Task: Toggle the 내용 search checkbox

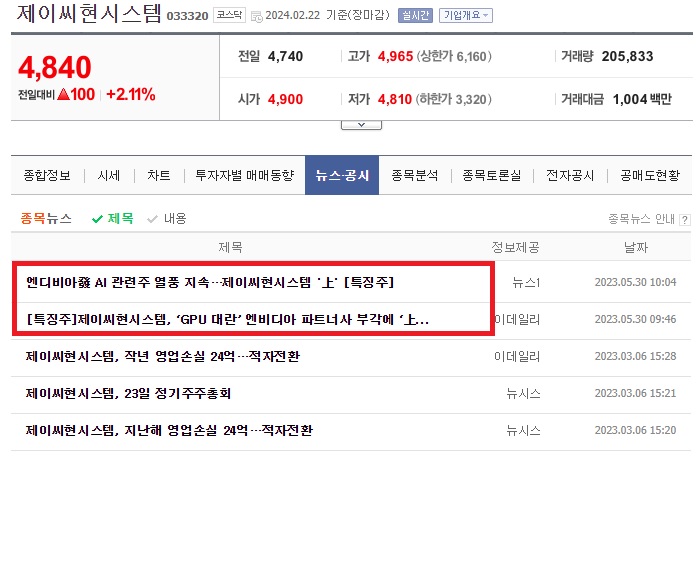Action: coord(167,218)
